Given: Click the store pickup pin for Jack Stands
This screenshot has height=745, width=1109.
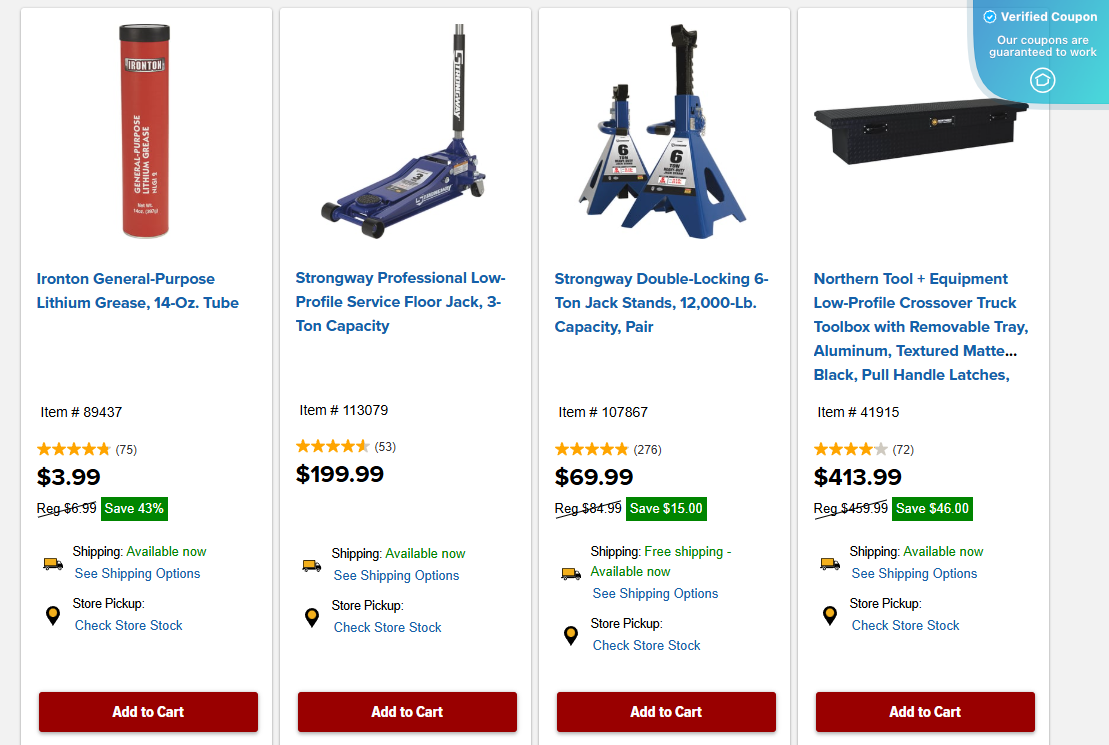Looking at the screenshot, I should [571, 635].
